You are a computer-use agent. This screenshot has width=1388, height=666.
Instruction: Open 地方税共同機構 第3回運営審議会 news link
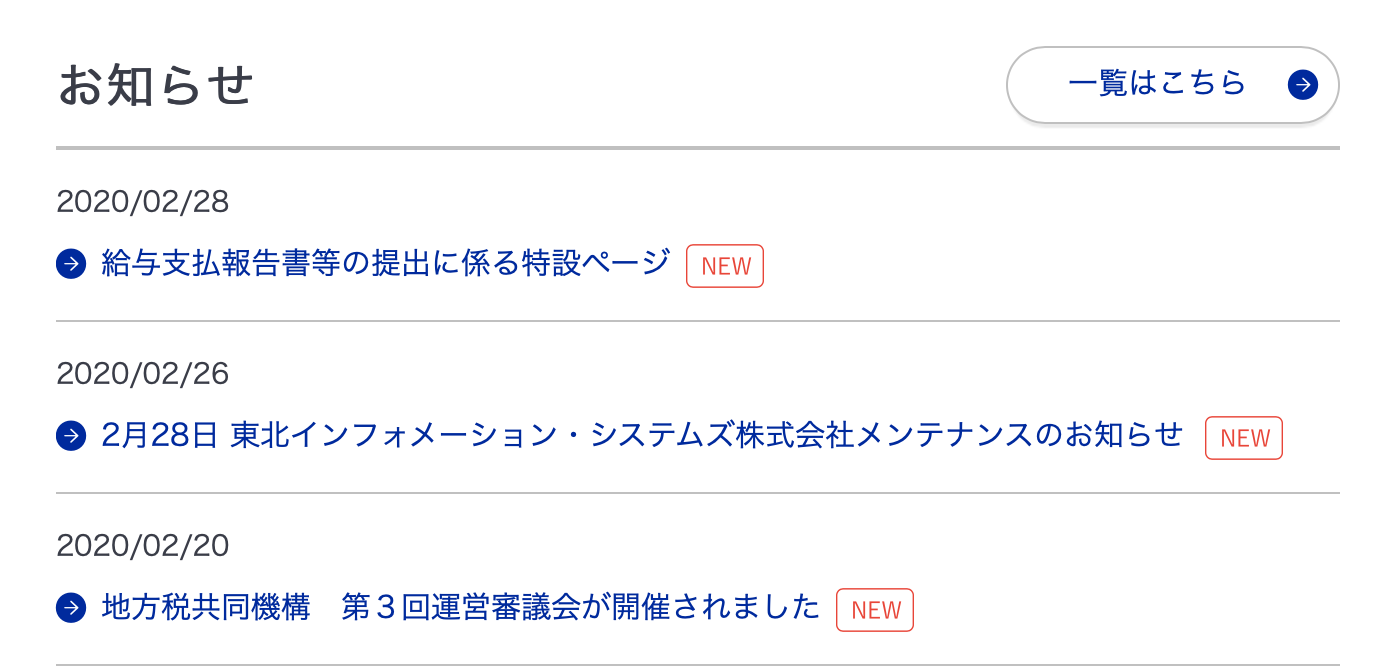(461, 607)
